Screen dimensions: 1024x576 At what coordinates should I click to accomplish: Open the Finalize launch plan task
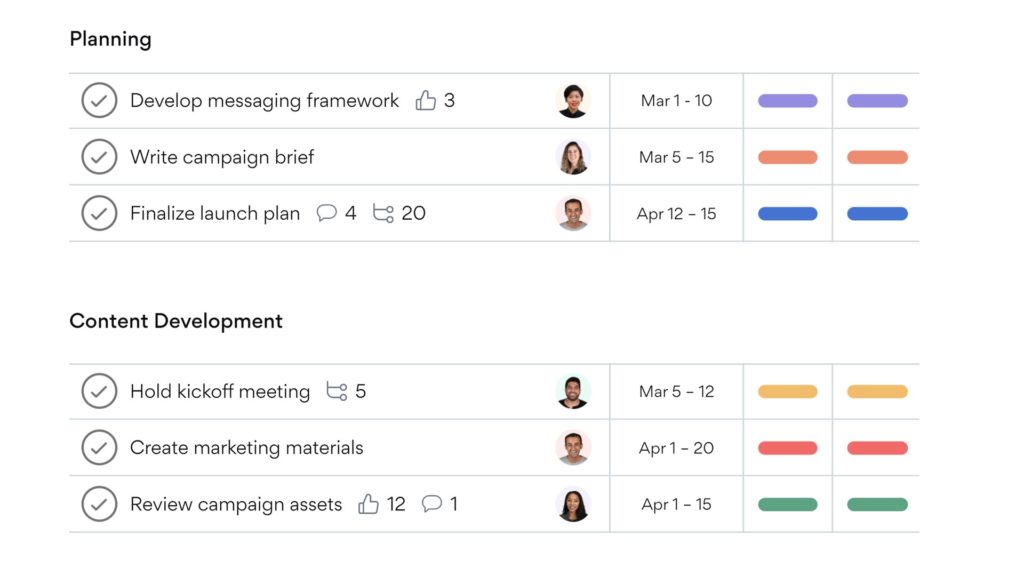[215, 213]
